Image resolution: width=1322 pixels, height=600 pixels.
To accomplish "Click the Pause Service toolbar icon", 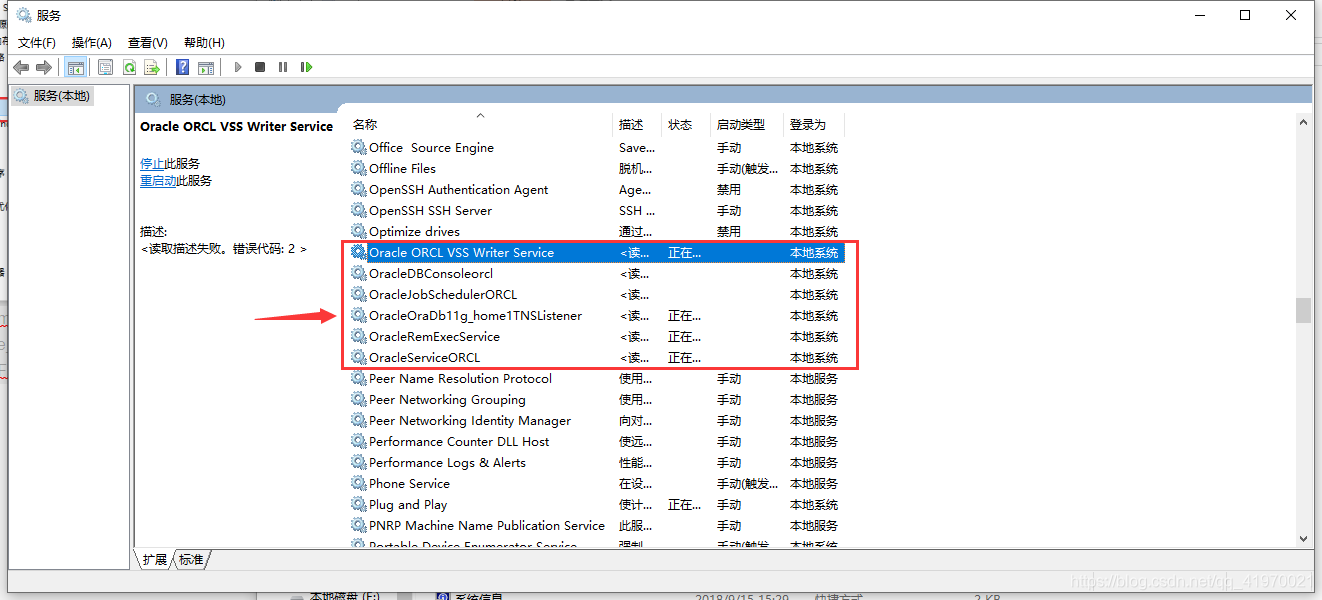I will tap(283, 67).
